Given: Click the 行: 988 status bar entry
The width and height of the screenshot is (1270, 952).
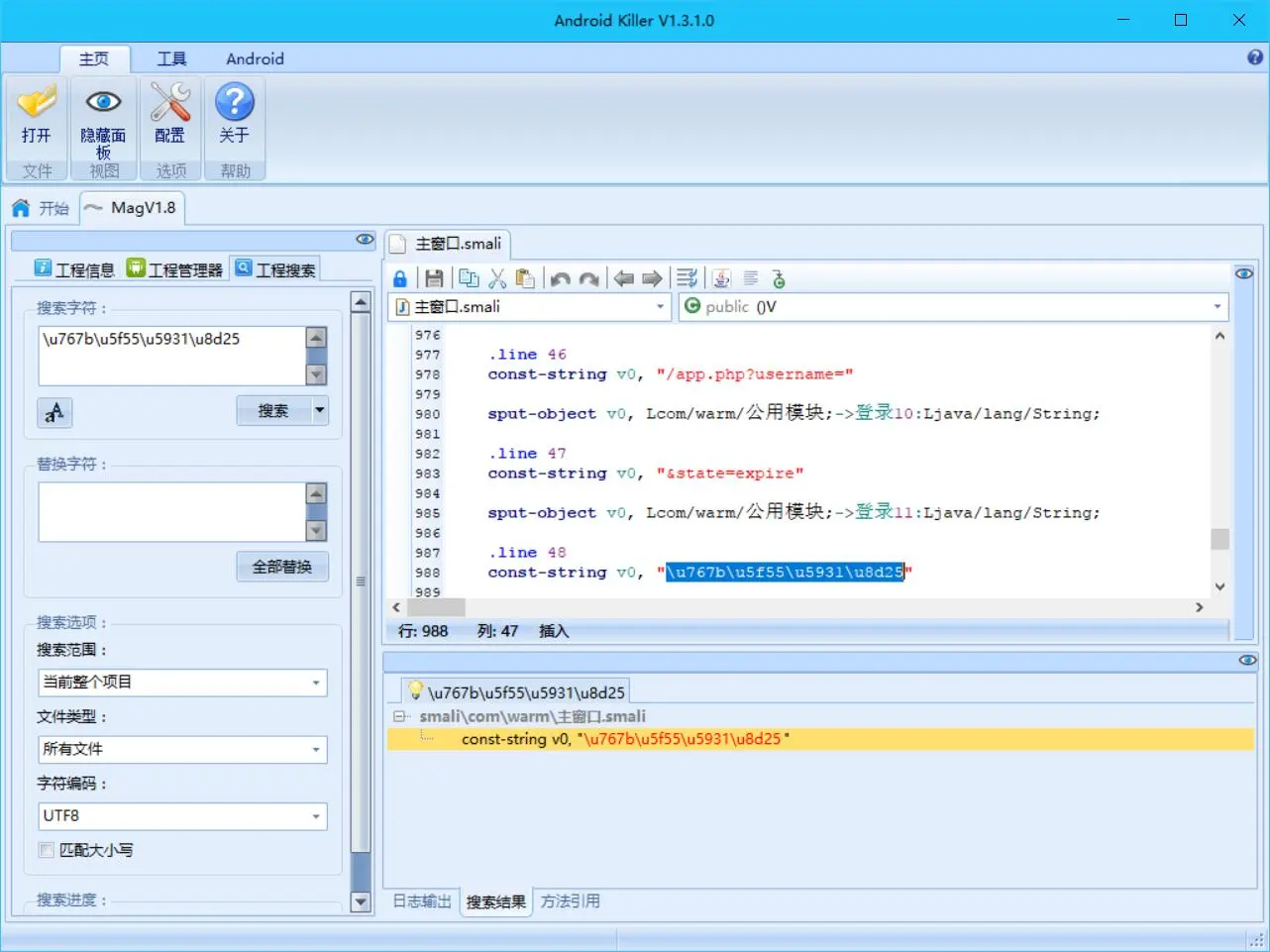Looking at the screenshot, I should 423,631.
